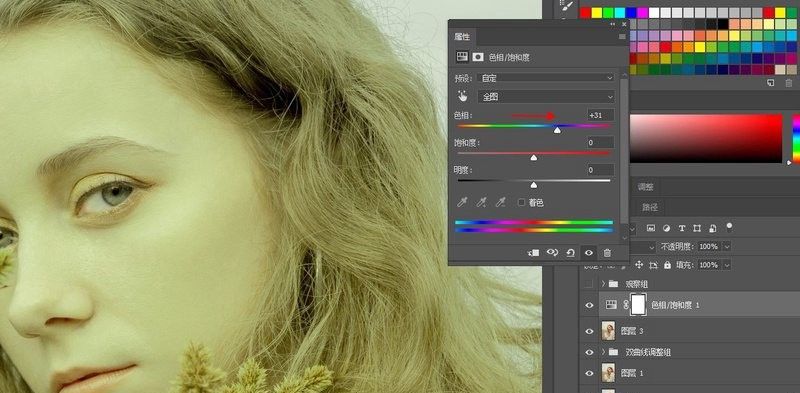Reset adjustment to defaults

tap(570, 253)
